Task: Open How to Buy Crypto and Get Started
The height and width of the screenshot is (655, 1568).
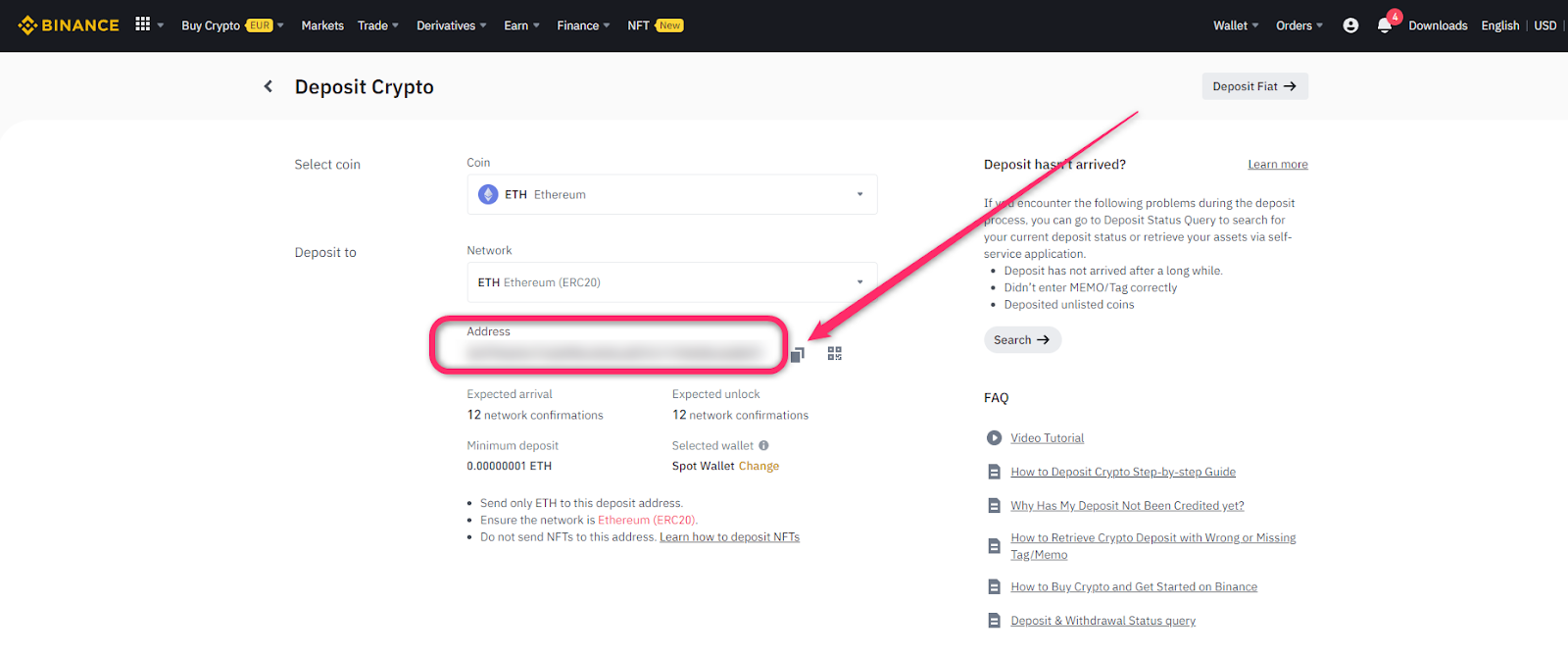Action: pyautogui.click(x=1134, y=587)
